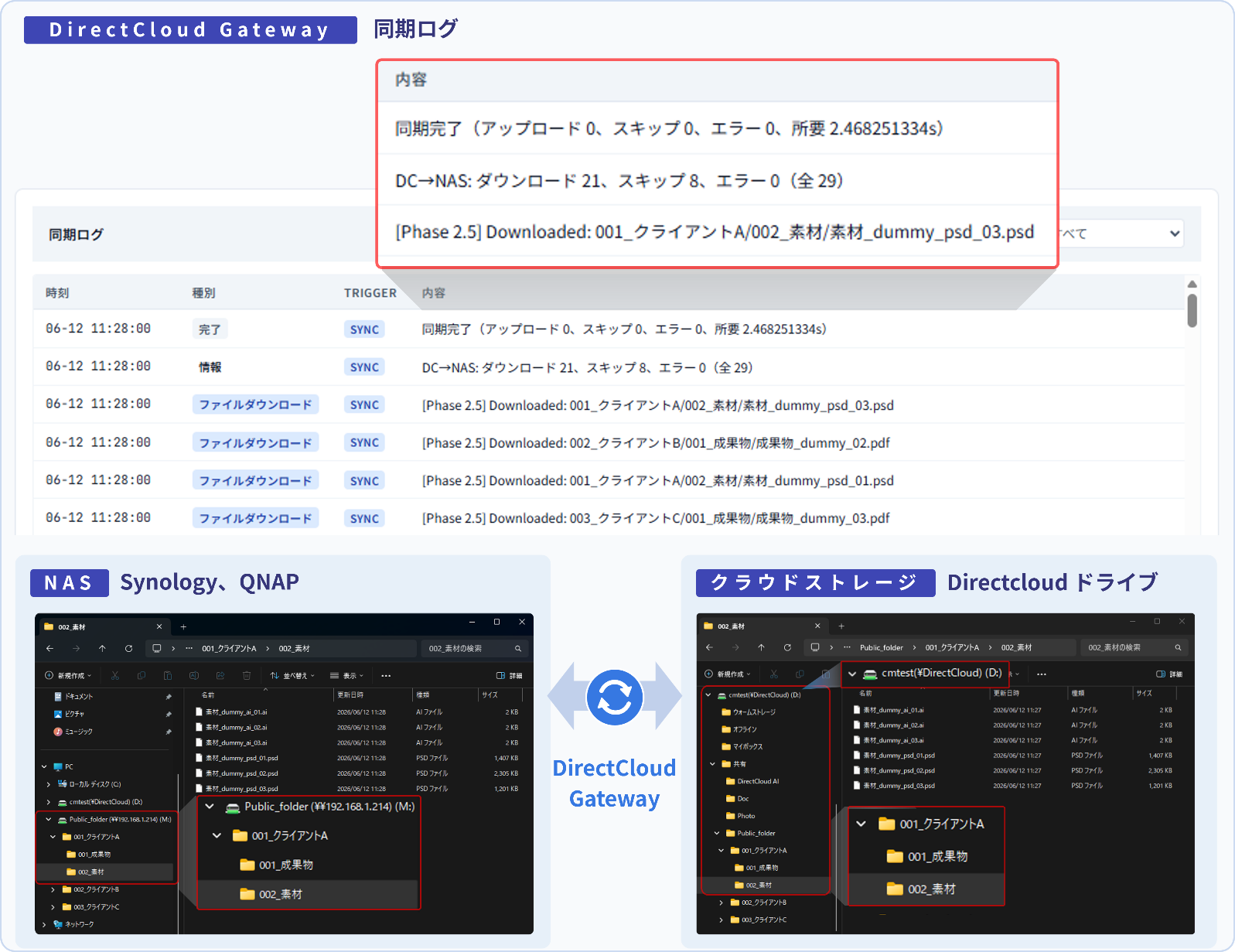Open 新規作成 dropdown in cloud storage Explorer
1235x952 pixels.
(727, 674)
